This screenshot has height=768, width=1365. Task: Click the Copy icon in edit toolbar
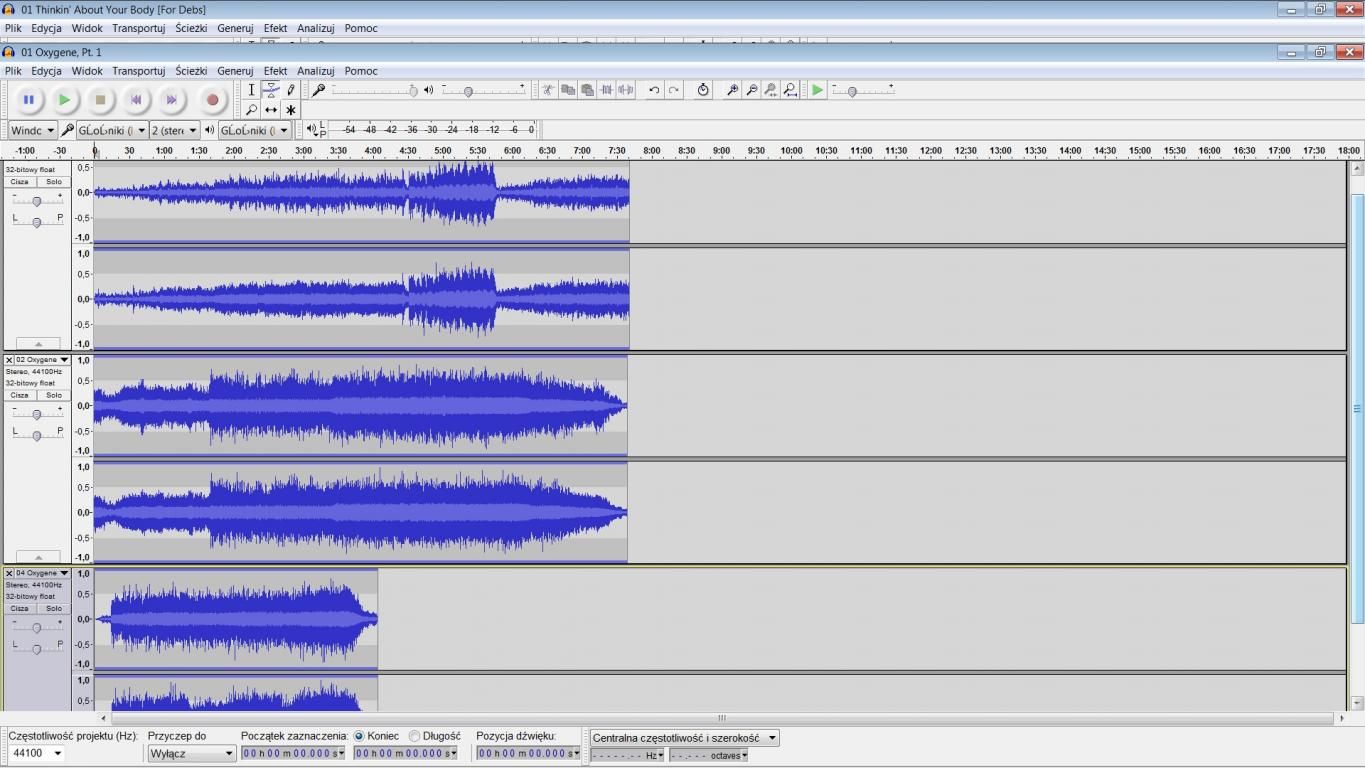coord(568,90)
